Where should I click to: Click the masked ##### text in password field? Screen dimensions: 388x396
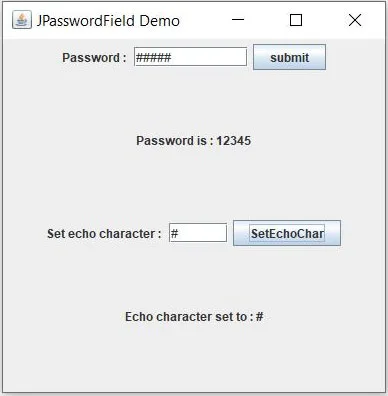coord(153,57)
